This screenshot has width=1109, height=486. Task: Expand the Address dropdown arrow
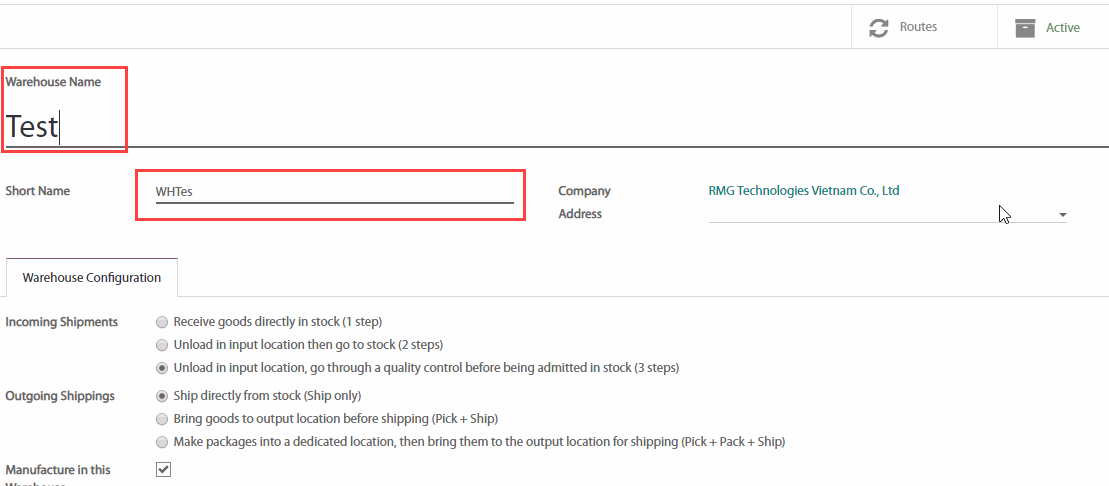pos(1062,215)
